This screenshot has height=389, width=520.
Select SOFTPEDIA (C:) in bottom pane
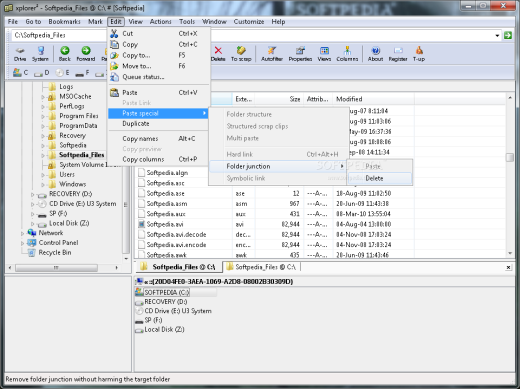tap(167, 293)
